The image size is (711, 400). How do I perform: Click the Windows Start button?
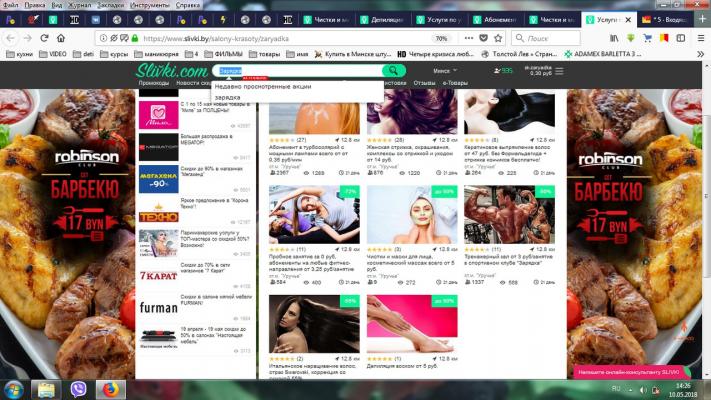pos(14,388)
